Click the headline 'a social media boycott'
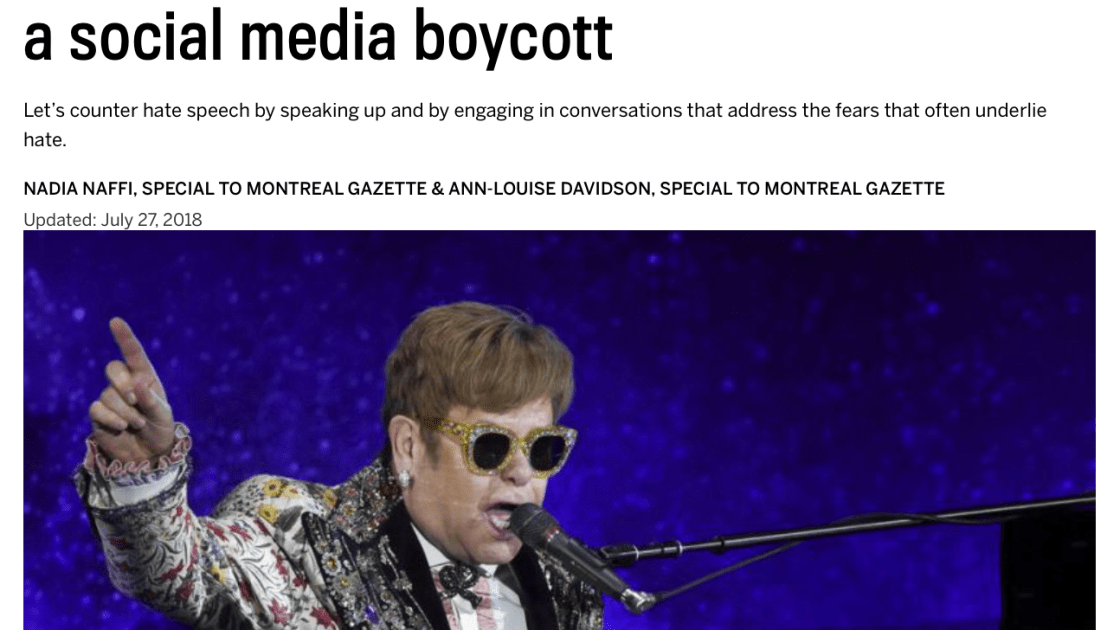Image resolution: width=1120 pixels, height=630 pixels. click(318, 36)
